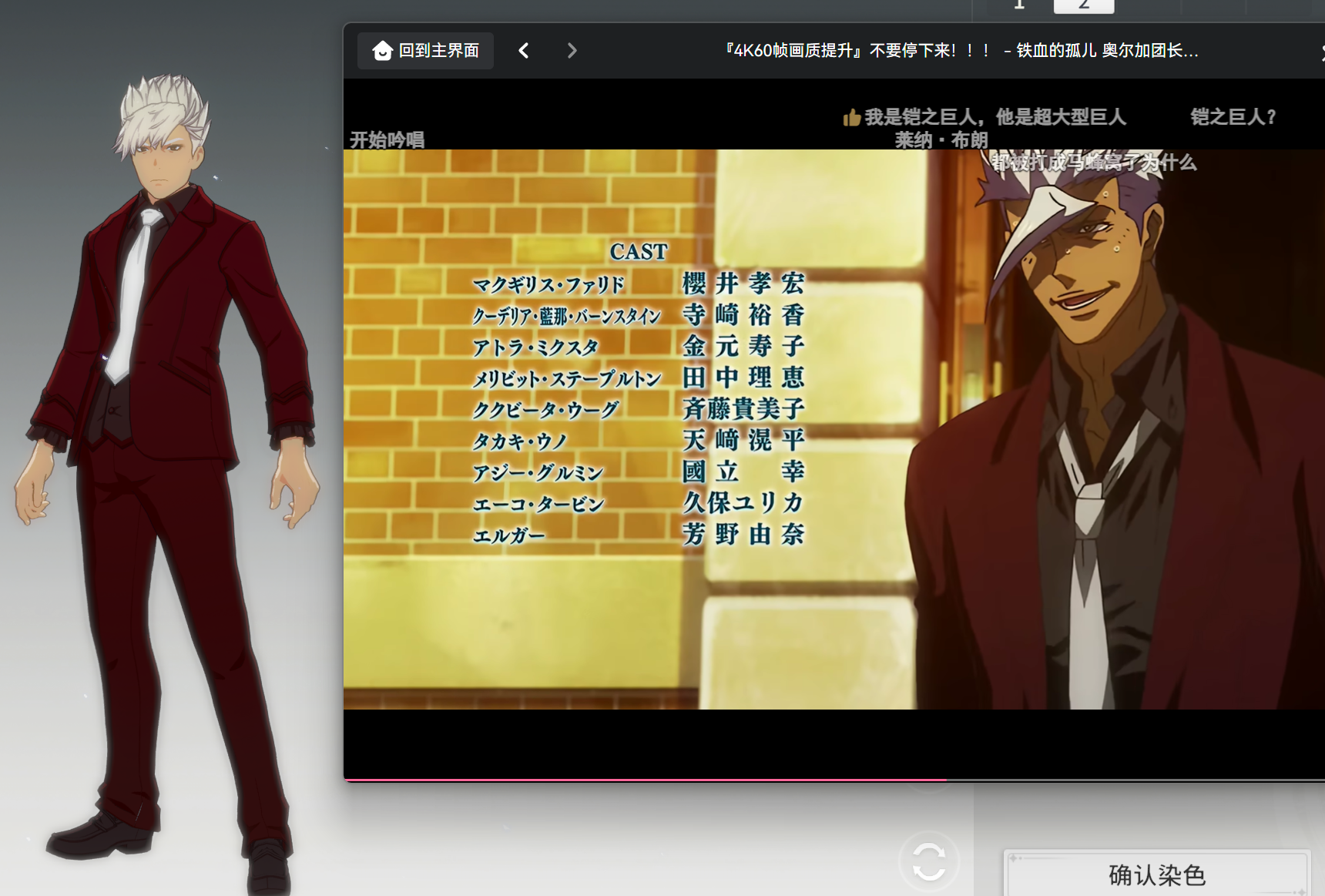Click the cast name 芳野由奈
The image size is (1325, 896).
pos(743,534)
